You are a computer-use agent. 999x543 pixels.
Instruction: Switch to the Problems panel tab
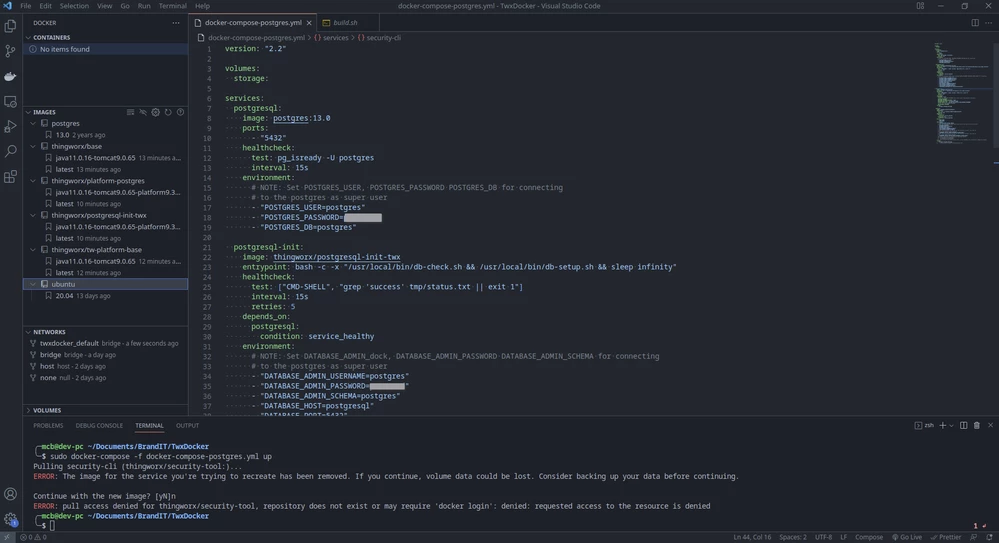click(48, 425)
